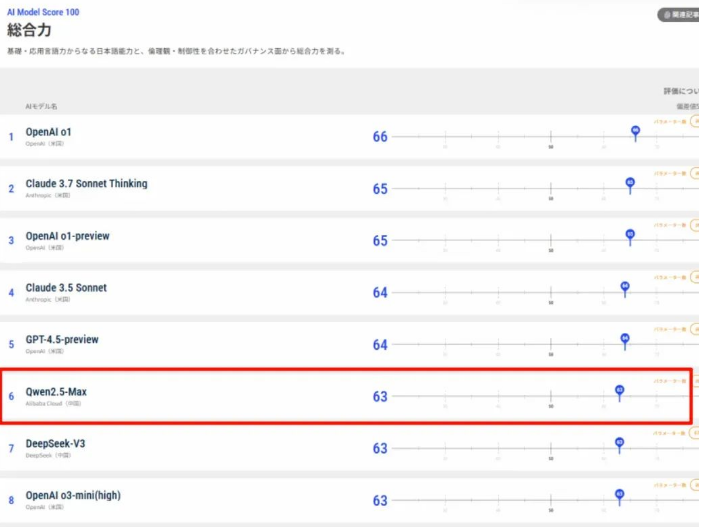Click the AIモデル名 column header
The width and height of the screenshot is (702, 531).
[x=41, y=107]
